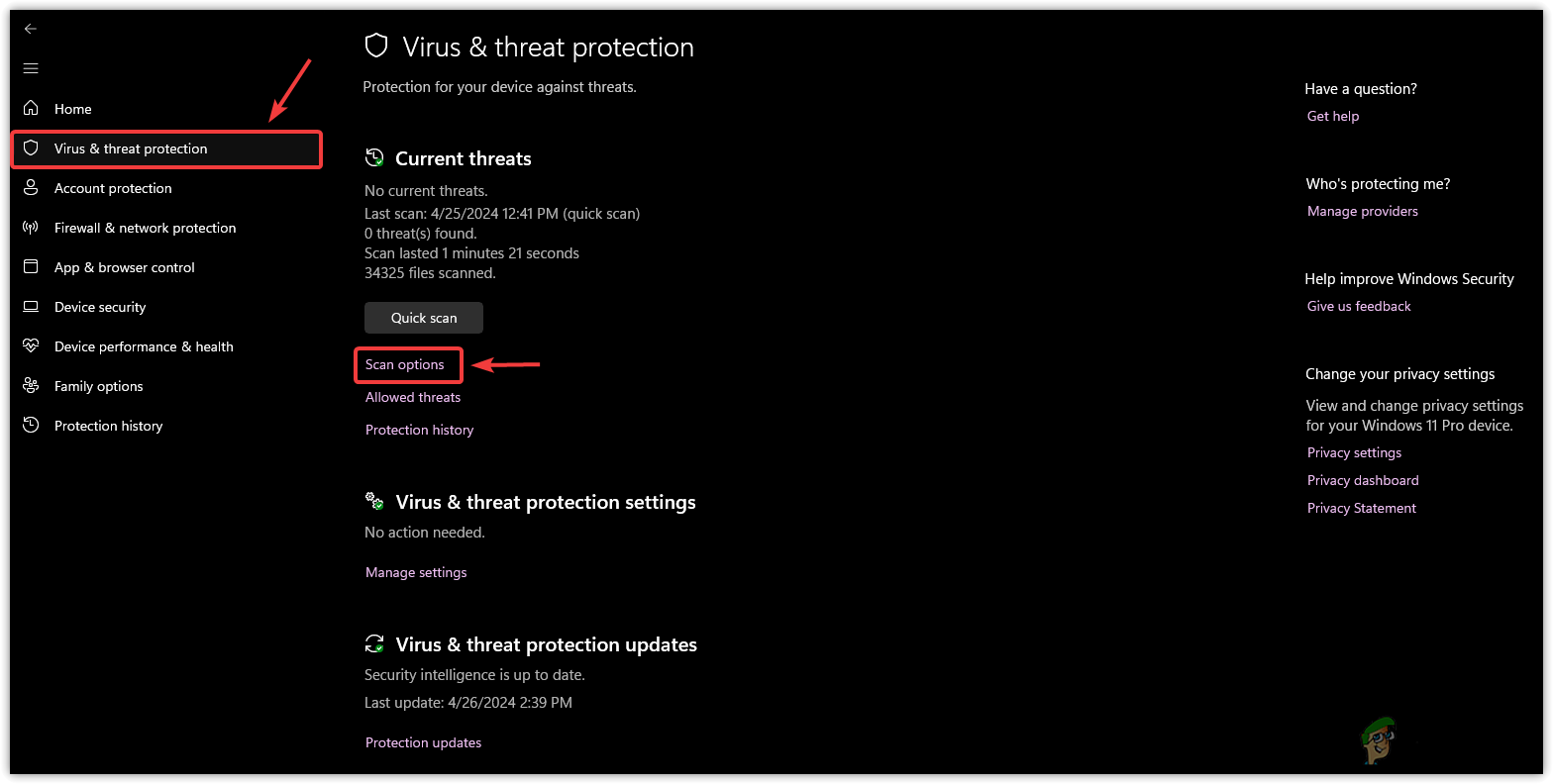This screenshot has width=1553, height=784.
Task: Click the Home house icon
Action: tap(31, 108)
